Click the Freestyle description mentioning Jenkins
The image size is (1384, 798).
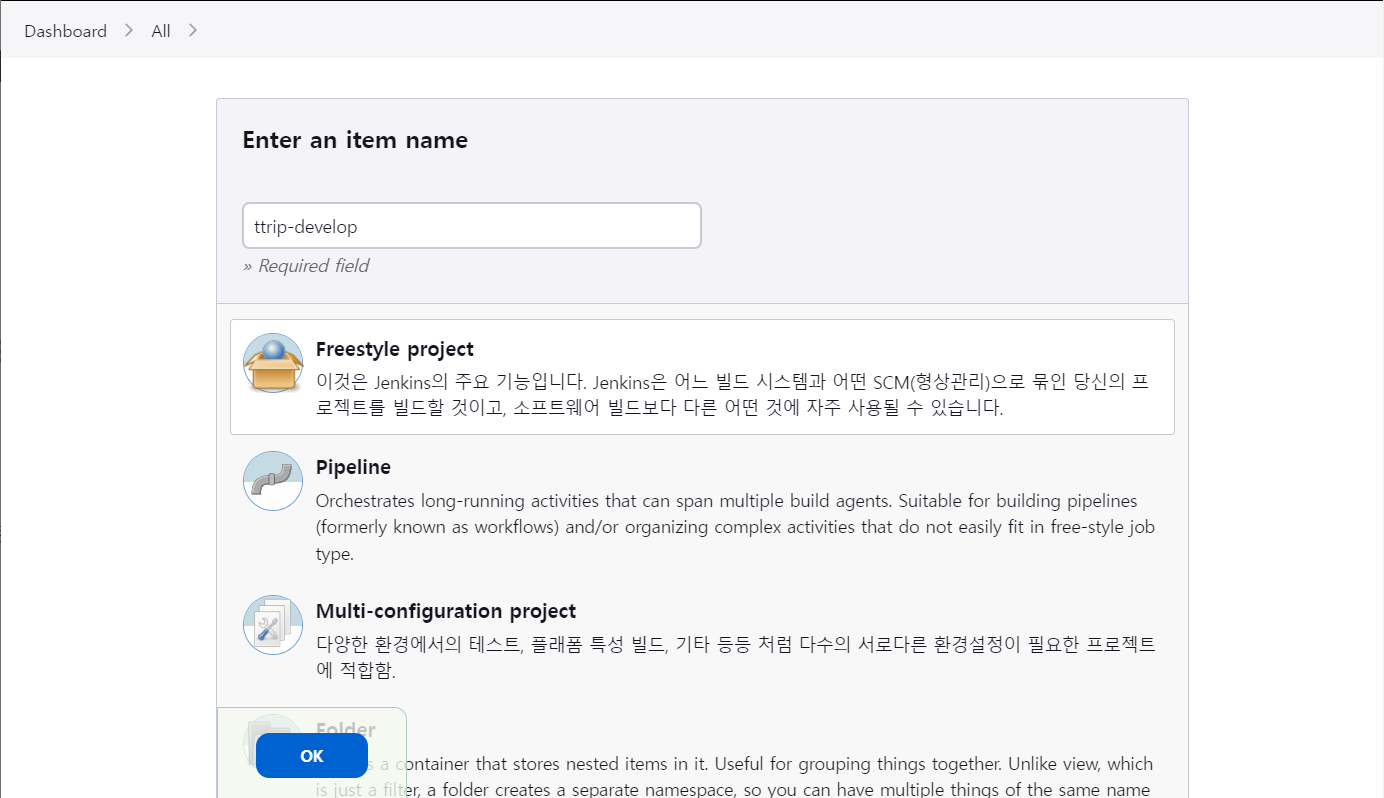tap(732, 395)
